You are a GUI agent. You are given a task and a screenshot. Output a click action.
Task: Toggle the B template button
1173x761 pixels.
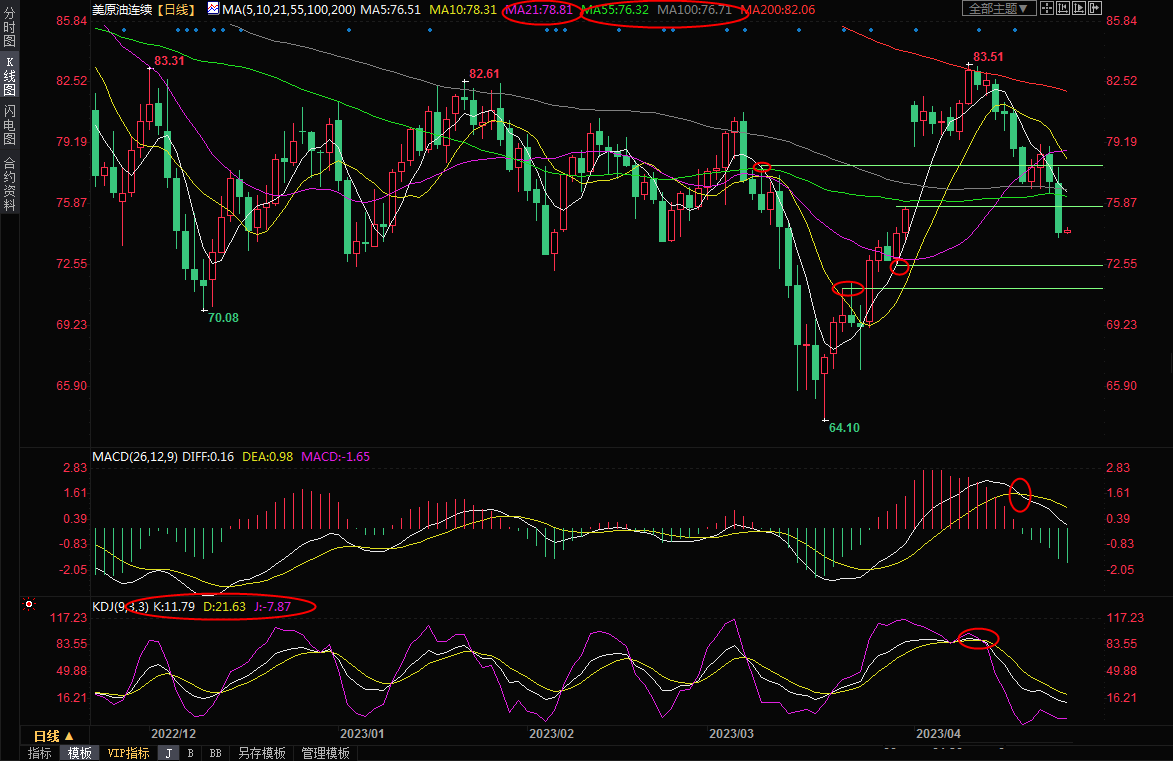(191, 753)
